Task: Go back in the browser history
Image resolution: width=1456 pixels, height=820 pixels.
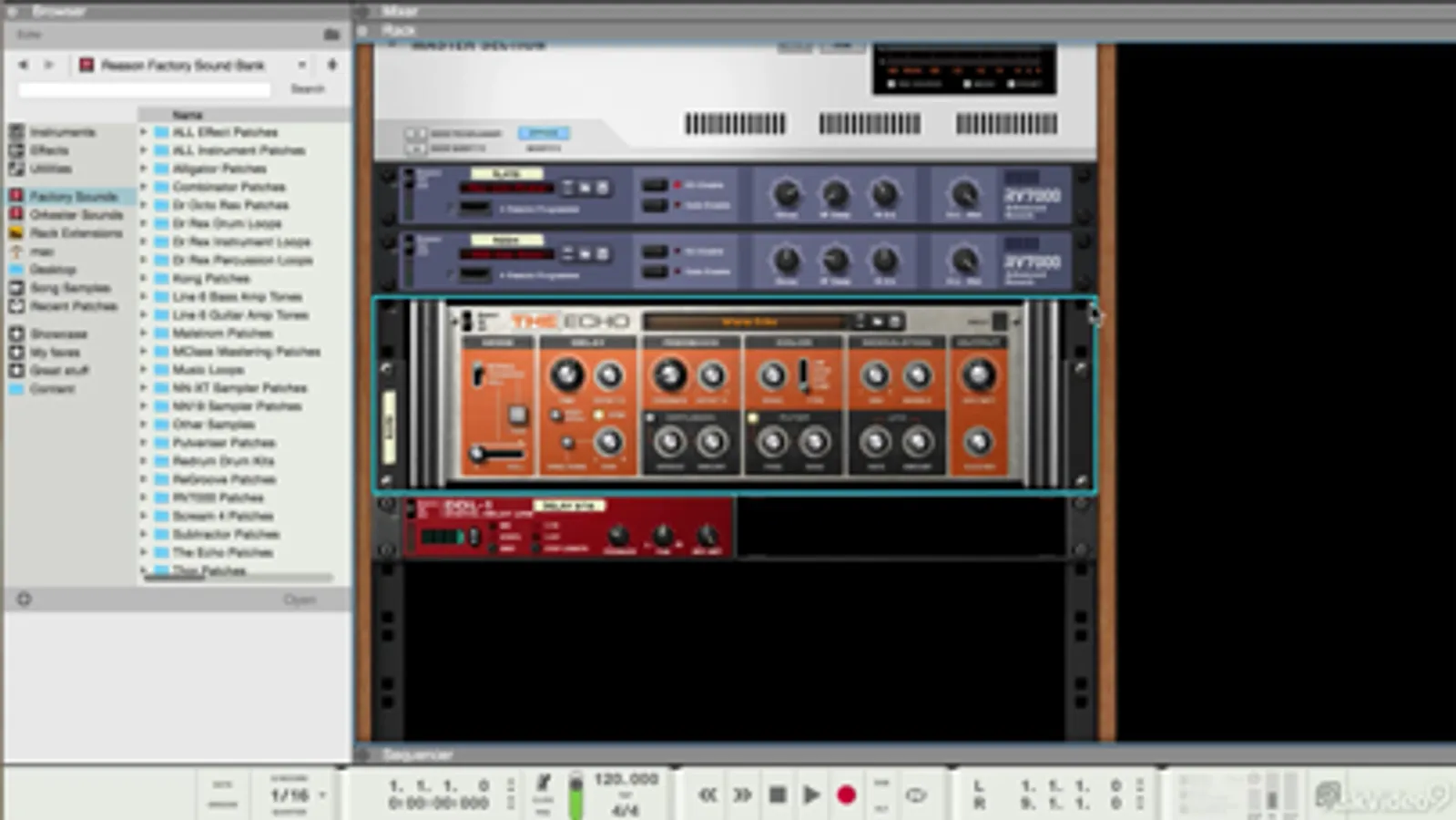Action: coord(24,65)
